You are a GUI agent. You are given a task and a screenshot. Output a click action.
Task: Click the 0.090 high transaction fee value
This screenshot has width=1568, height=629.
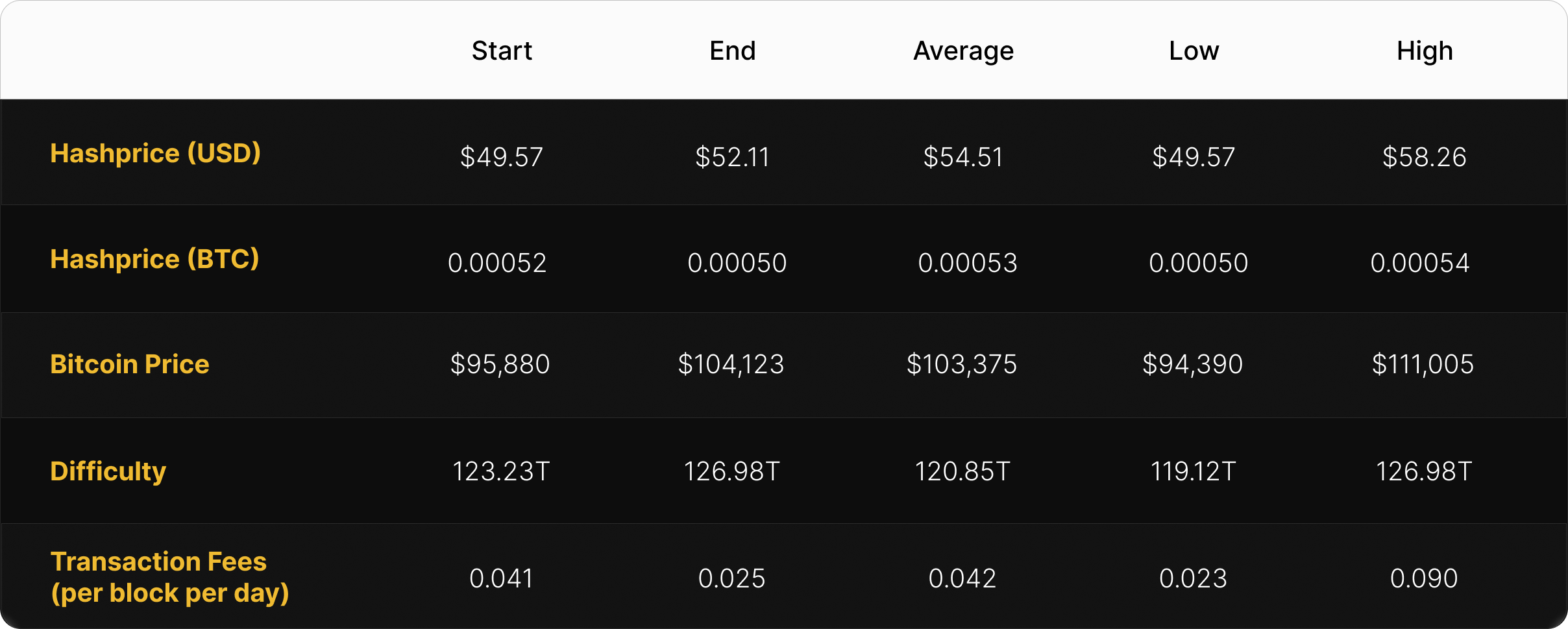tap(1424, 578)
